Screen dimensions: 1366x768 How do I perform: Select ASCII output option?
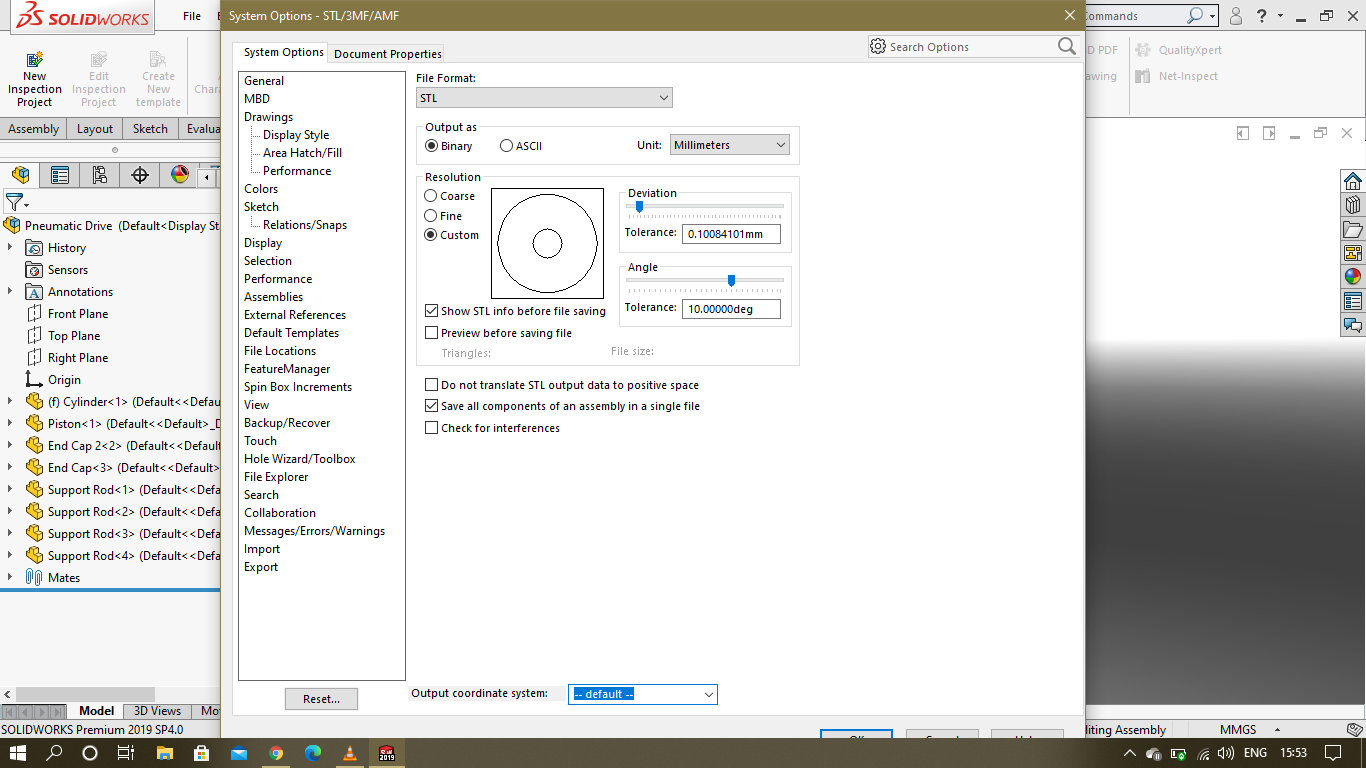[506, 146]
